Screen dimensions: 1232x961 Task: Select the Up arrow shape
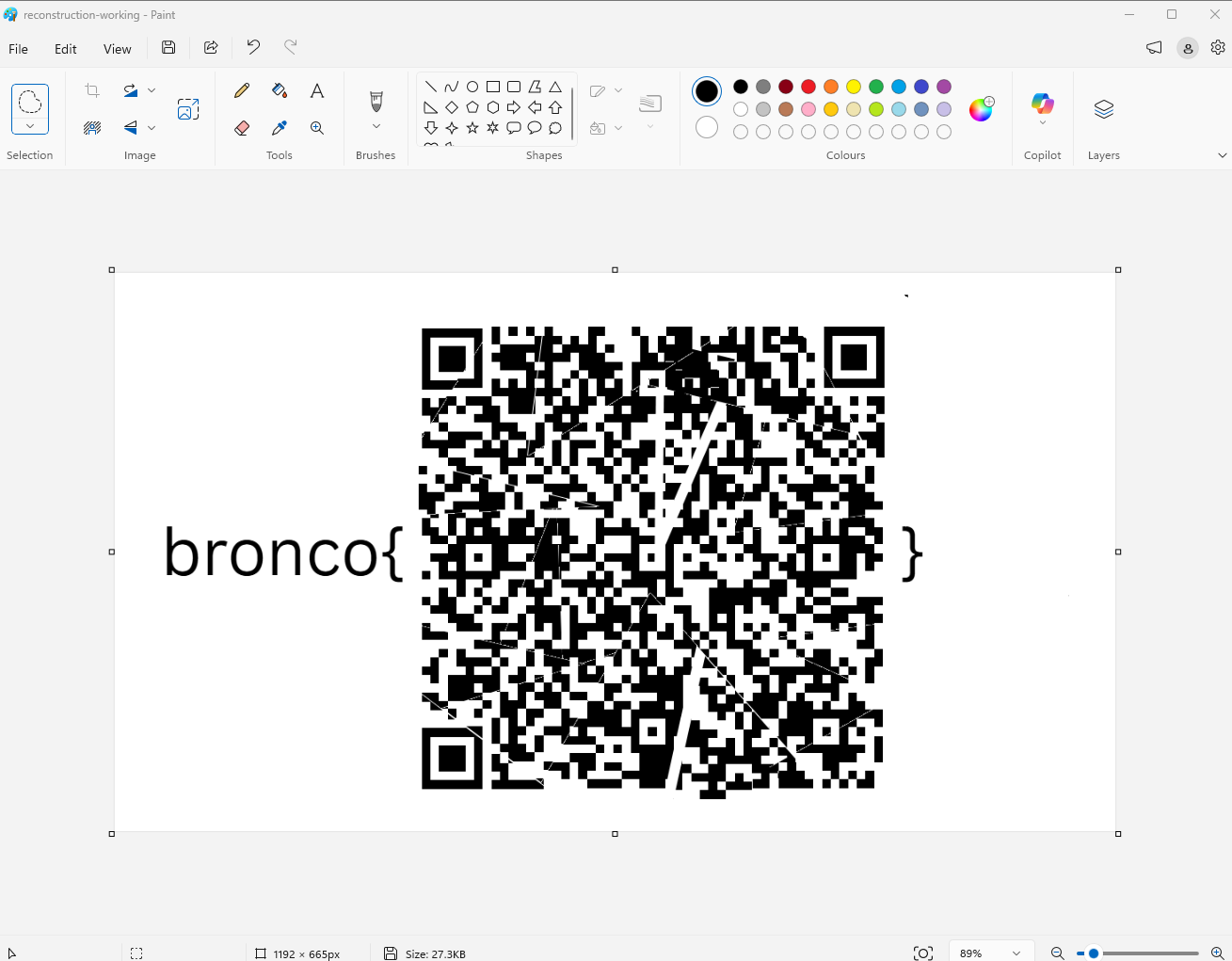coord(555,107)
